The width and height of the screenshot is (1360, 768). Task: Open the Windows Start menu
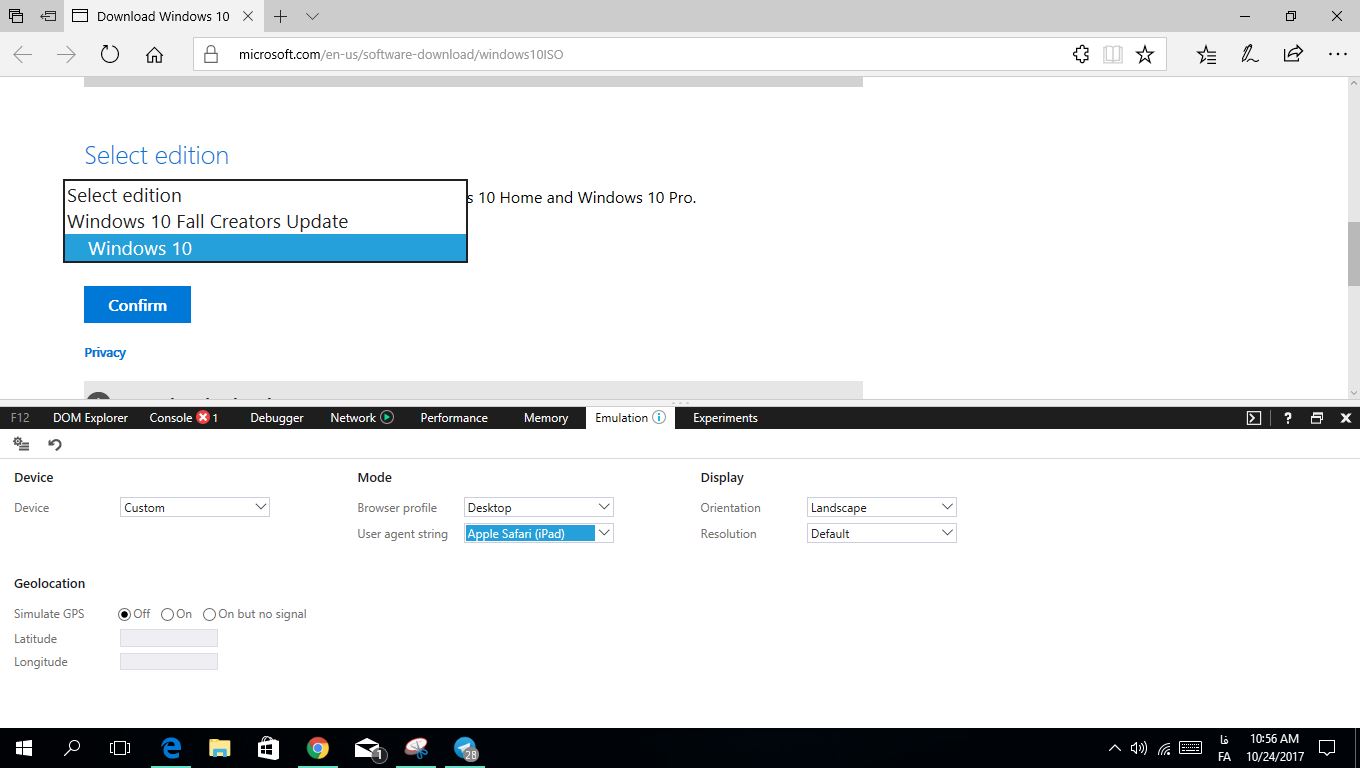coord(24,748)
